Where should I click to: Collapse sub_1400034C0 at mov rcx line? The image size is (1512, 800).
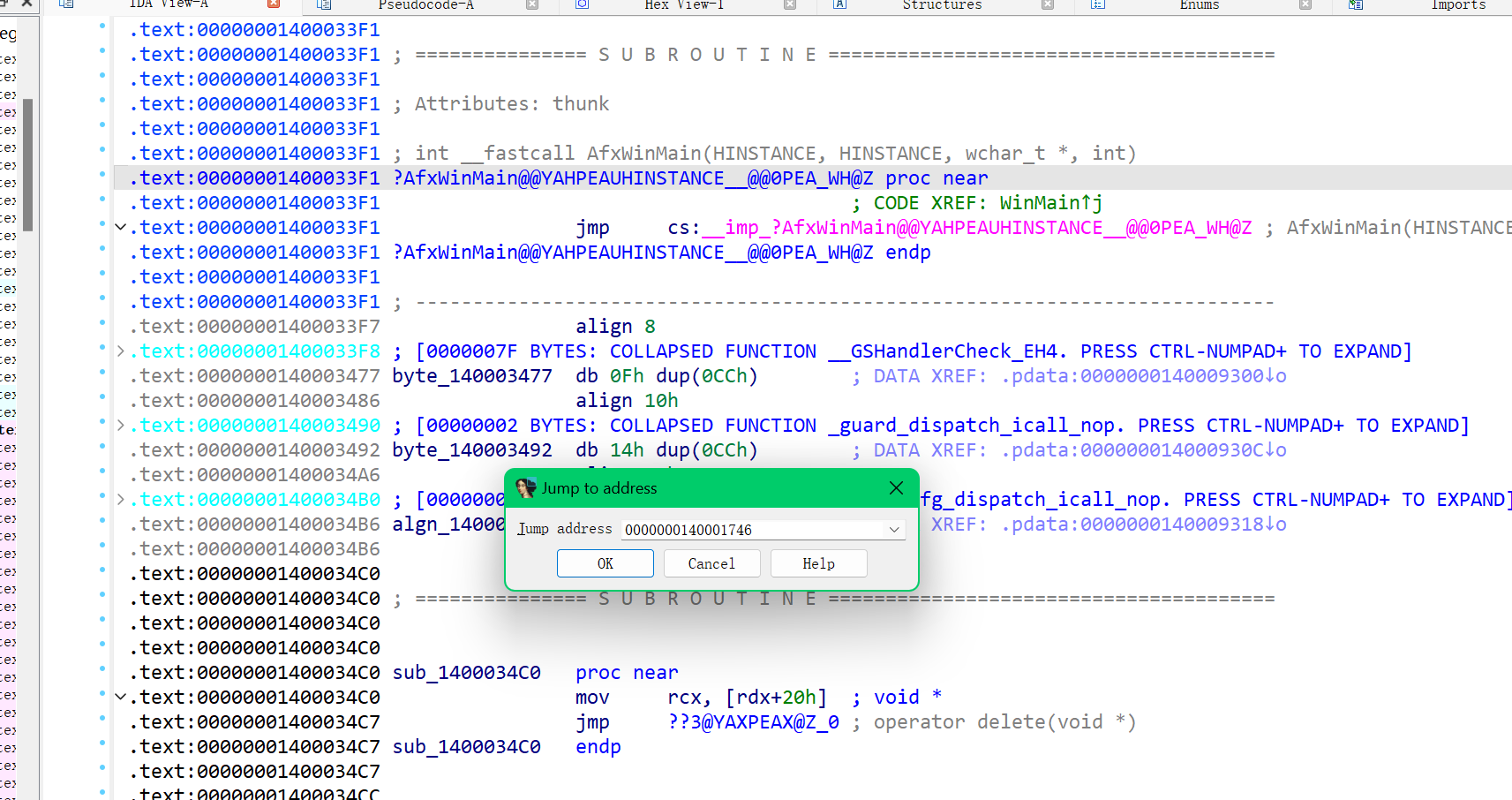click(121, 698)
